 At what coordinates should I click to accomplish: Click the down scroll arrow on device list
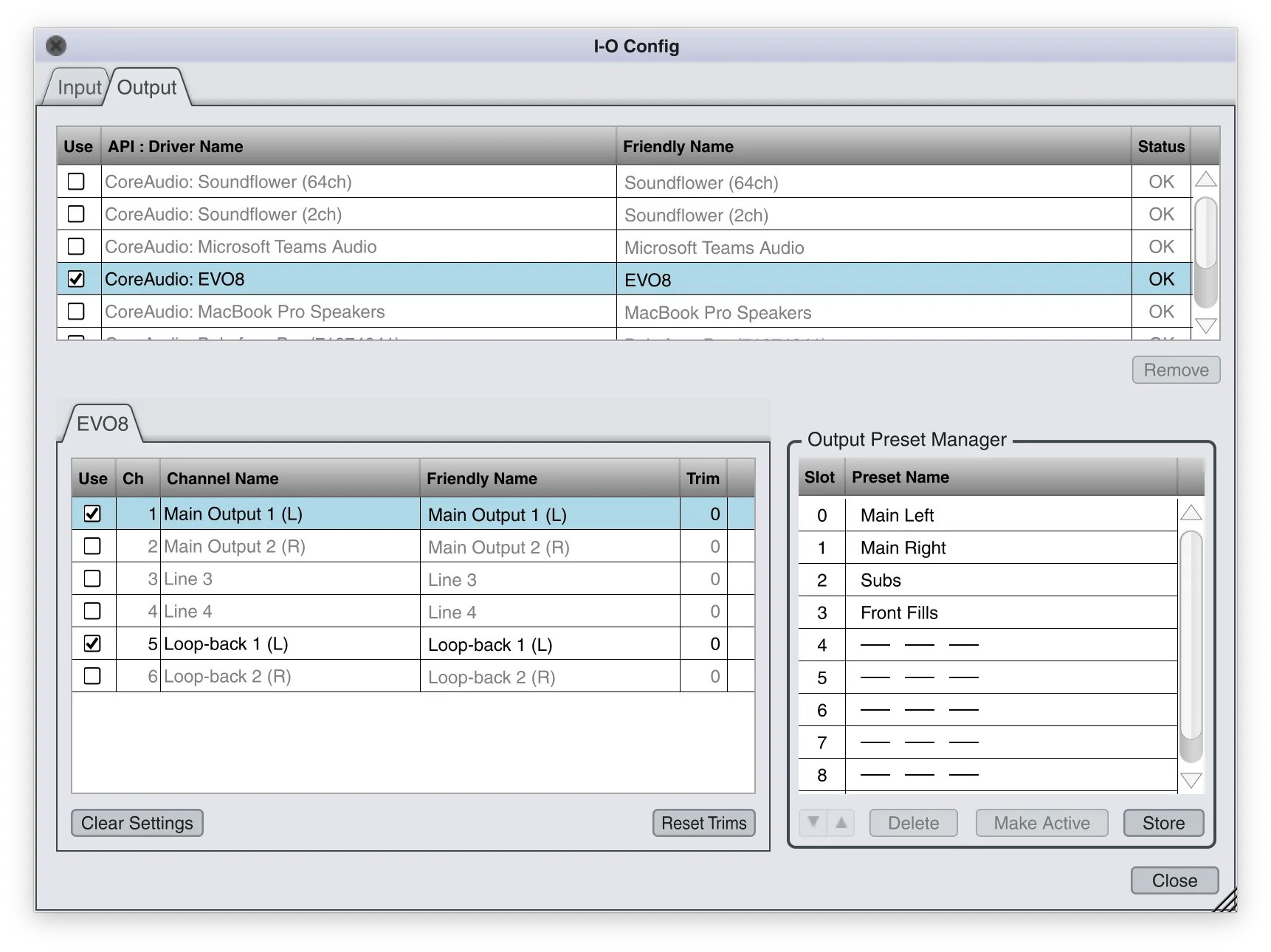[1205, 325]
